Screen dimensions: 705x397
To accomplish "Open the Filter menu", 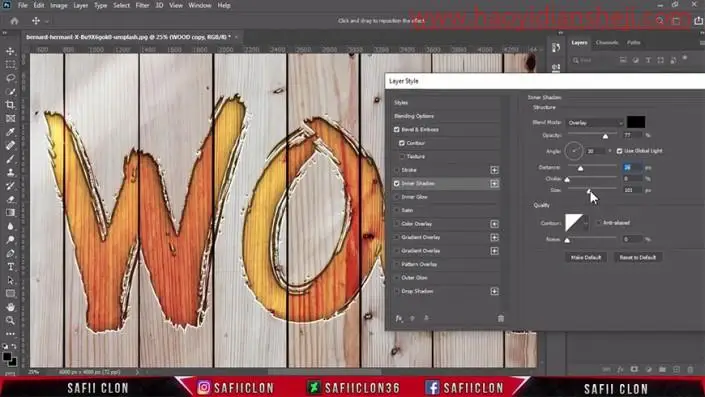I will [142, 5].
